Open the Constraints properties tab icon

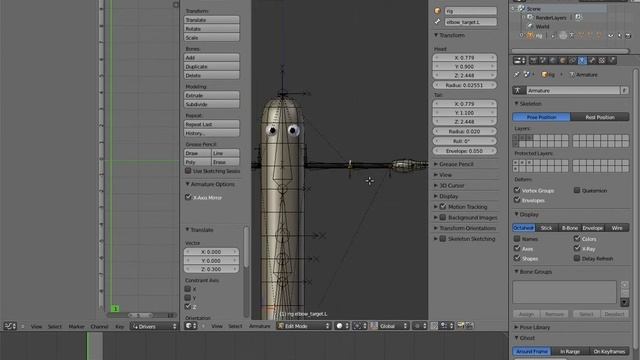[573, 61]
